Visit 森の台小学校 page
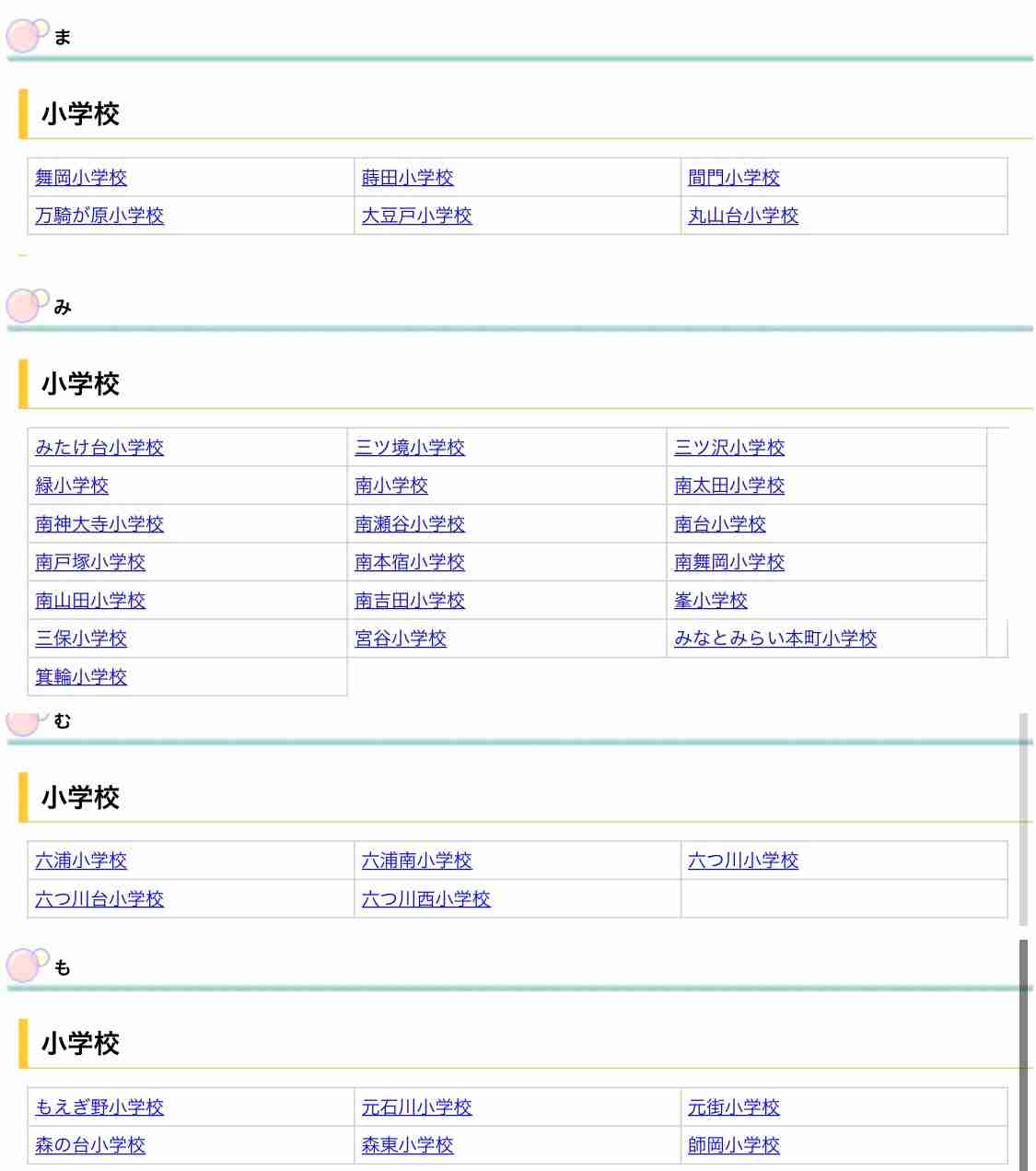The width and height of the screenshot is (1036, 1171). (90, 1145)
